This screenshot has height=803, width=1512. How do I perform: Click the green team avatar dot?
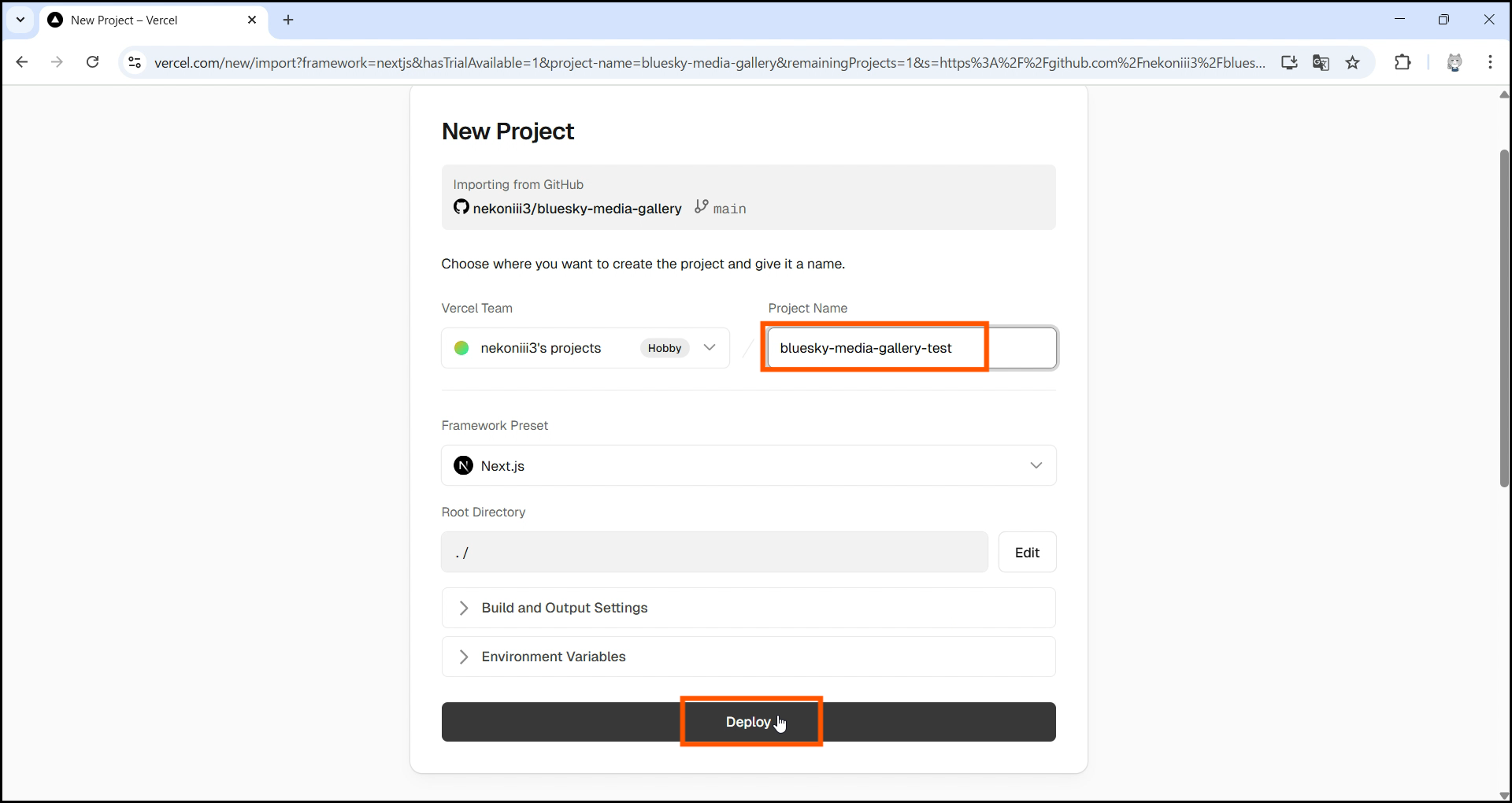tap(462, 348)
